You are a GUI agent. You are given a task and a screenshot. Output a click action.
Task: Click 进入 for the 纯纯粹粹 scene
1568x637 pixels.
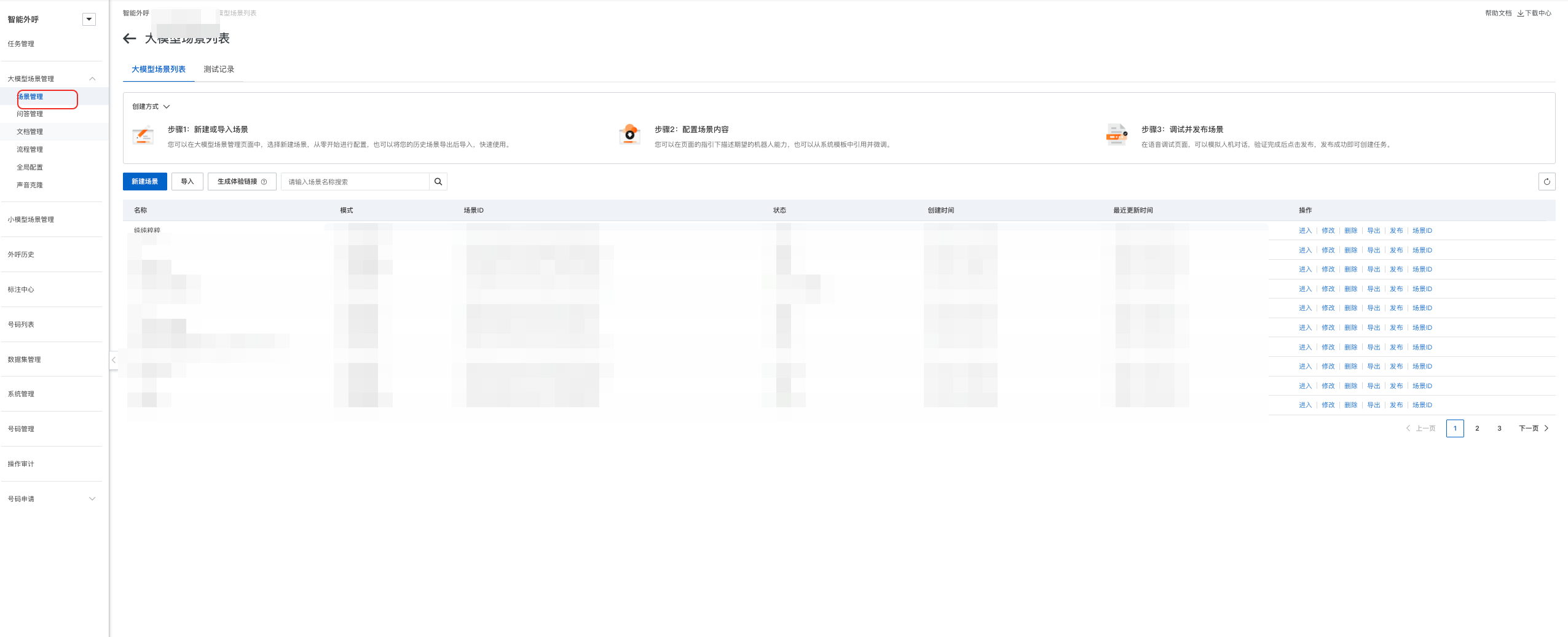tap(1305, 231)
